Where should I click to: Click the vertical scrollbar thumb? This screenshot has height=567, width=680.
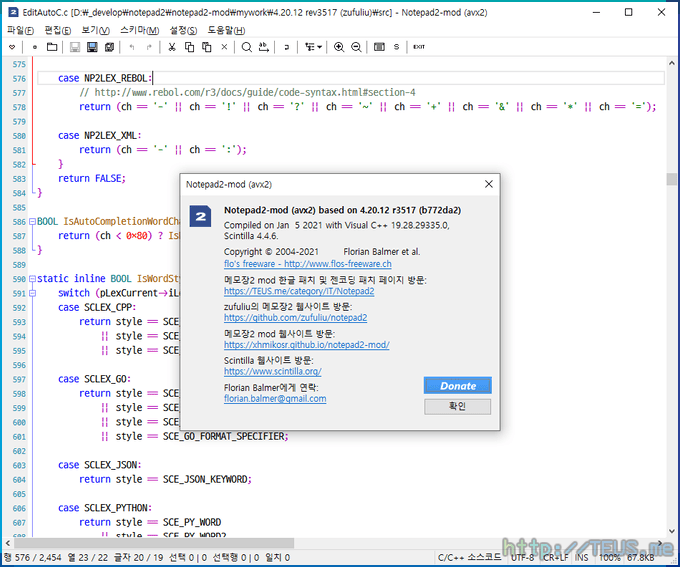(671, 179)
